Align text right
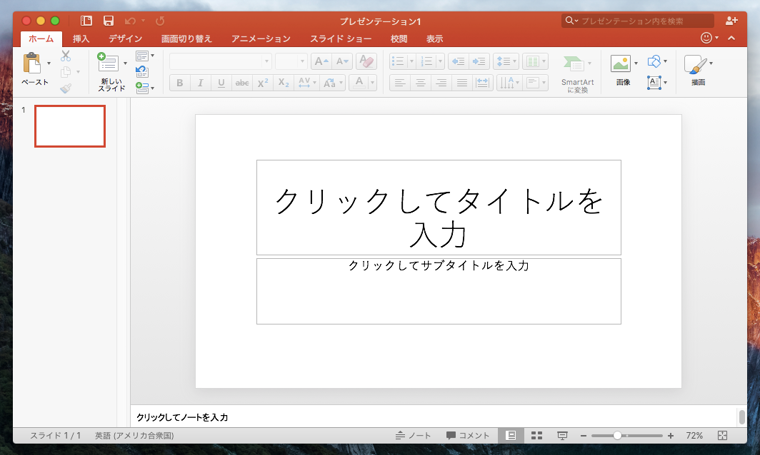The height and width of the screenshot is (455, 760). pyautogui.click(x=441, y=83)
